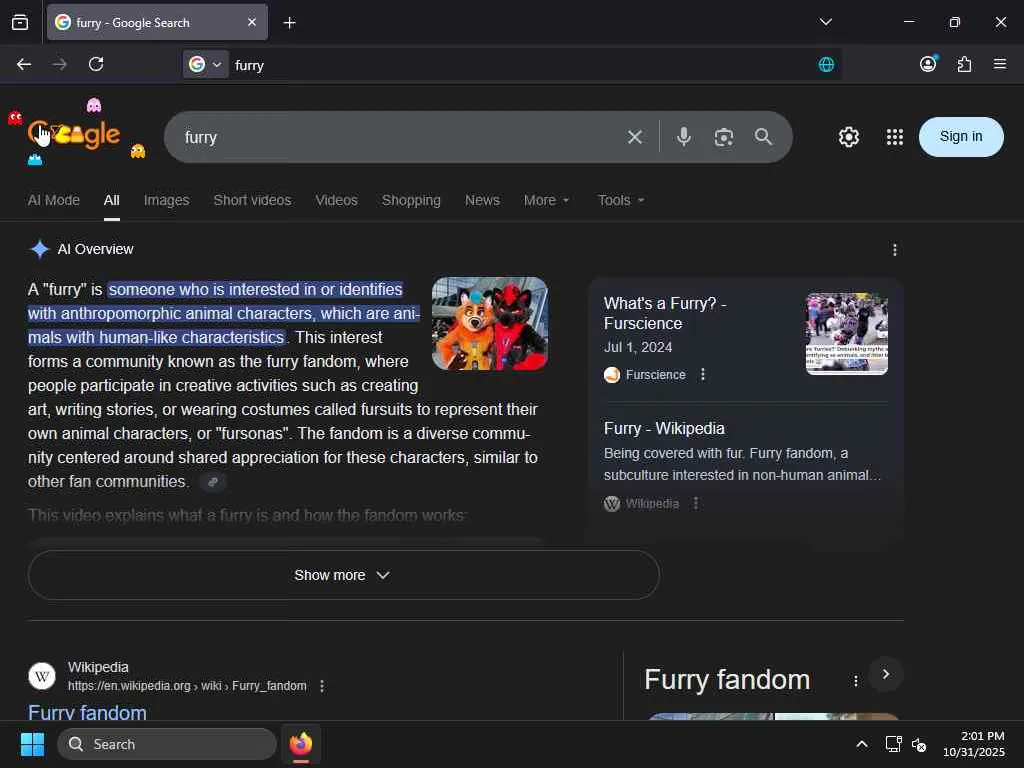1024x768 pixels.
Task: Open the network status tray icon
Action: (893, 744)
